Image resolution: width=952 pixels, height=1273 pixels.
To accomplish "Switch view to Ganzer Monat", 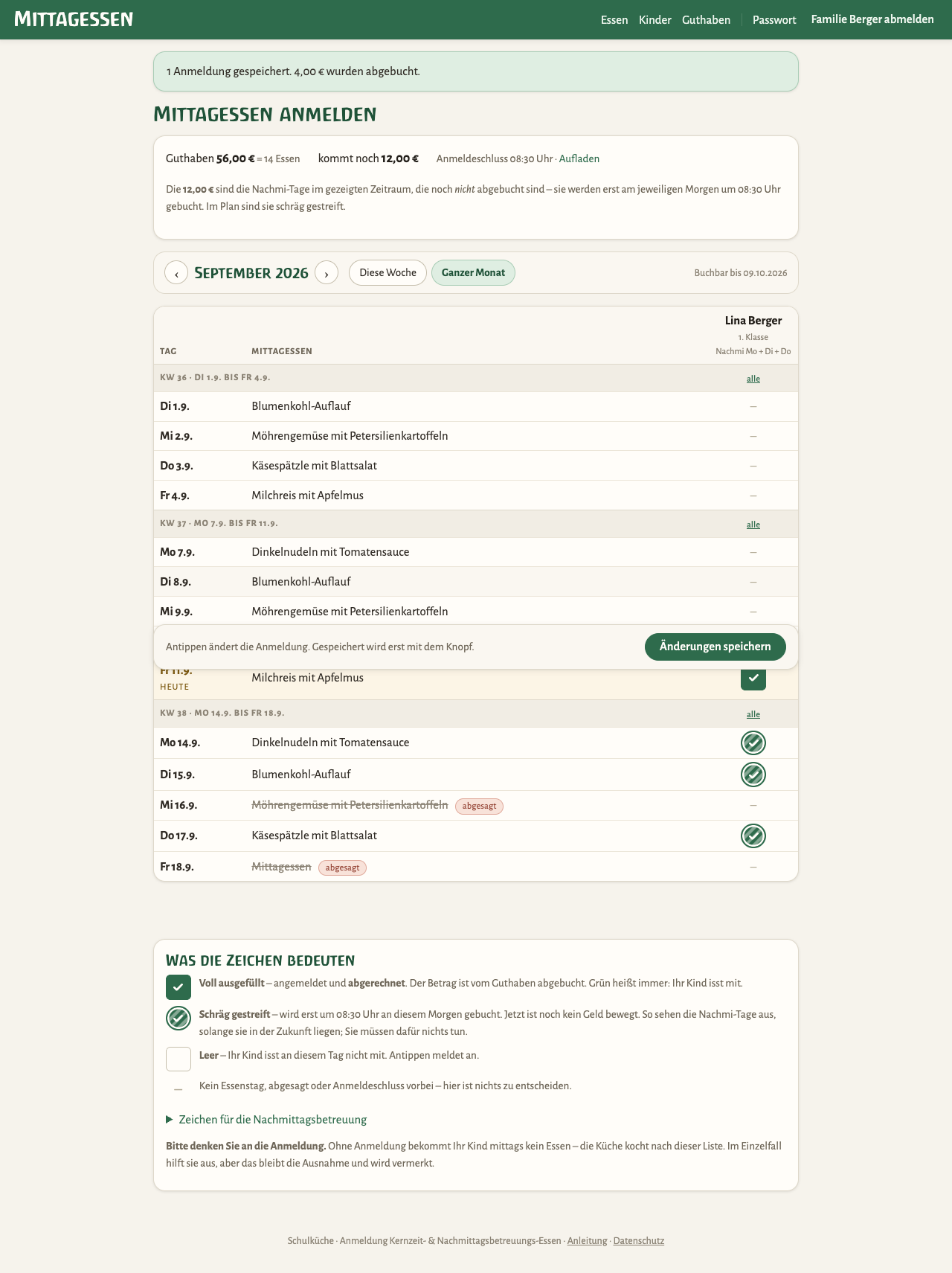I will click(x=473, y=272).
